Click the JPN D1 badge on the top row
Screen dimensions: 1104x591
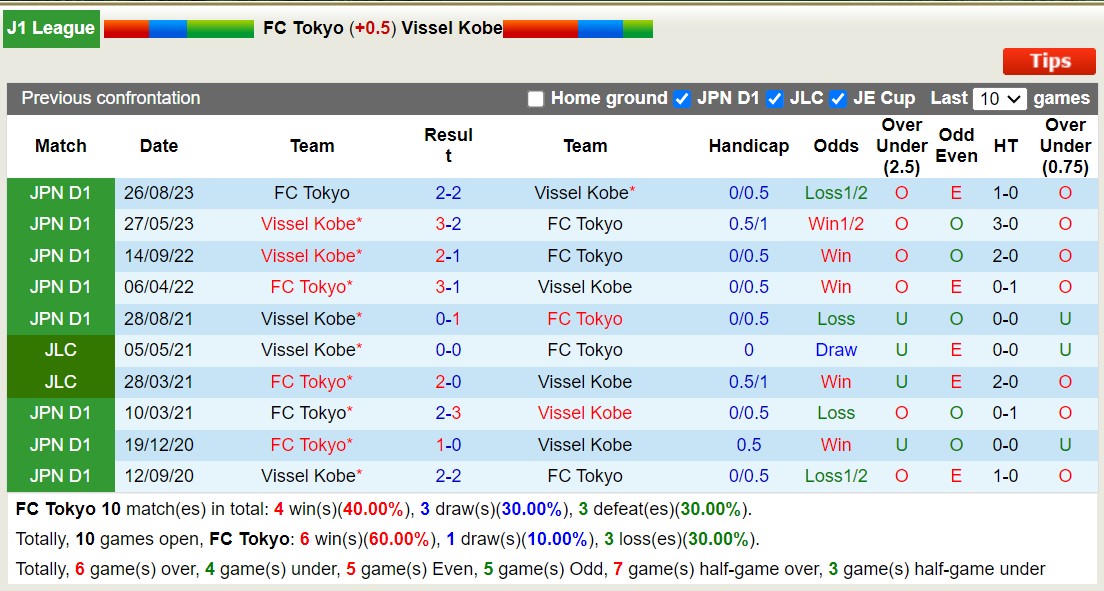[60, 193]
